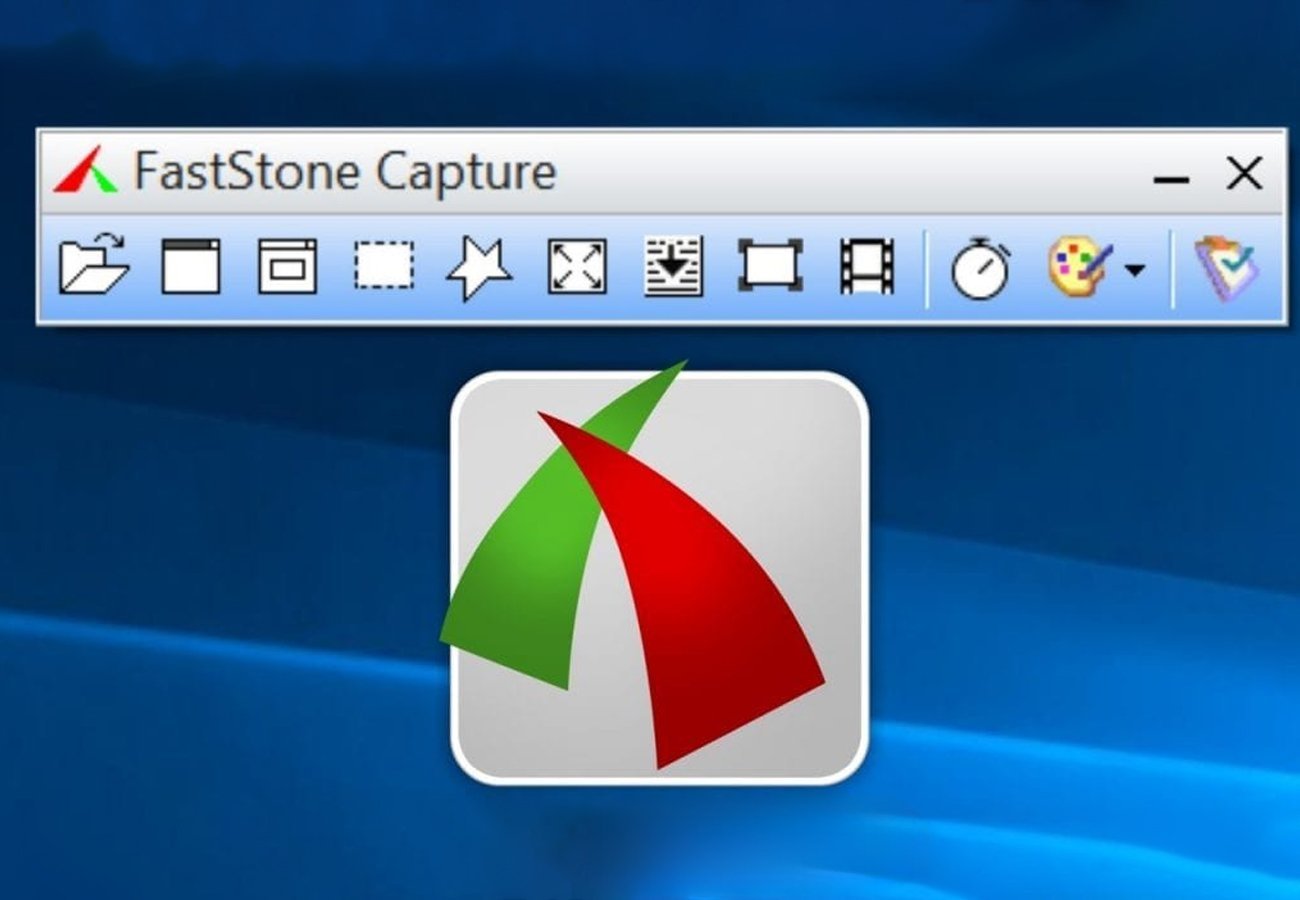Select Capture Fixed Region tool
The width and height of the screenshot is (1300, 900).
tap(770, 266)
